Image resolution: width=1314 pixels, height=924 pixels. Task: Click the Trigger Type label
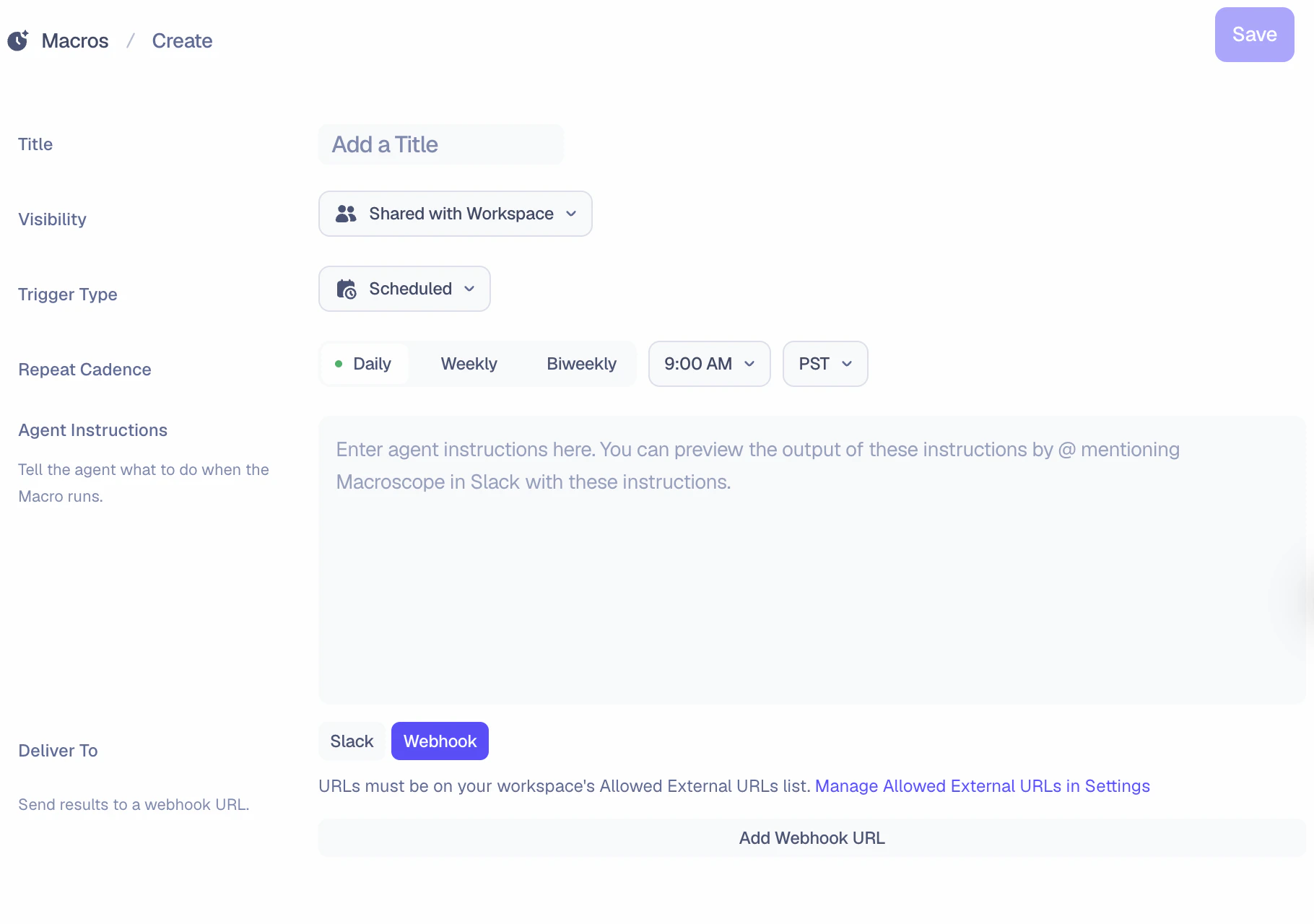click(x=68, y=295)
